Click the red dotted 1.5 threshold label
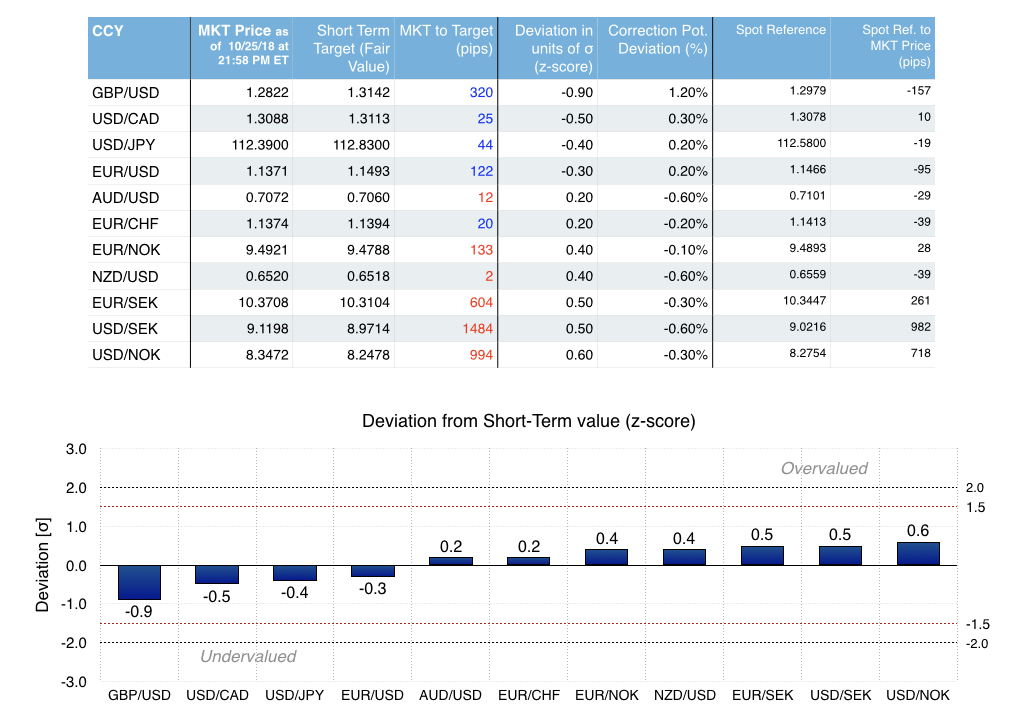 point(976,508)
